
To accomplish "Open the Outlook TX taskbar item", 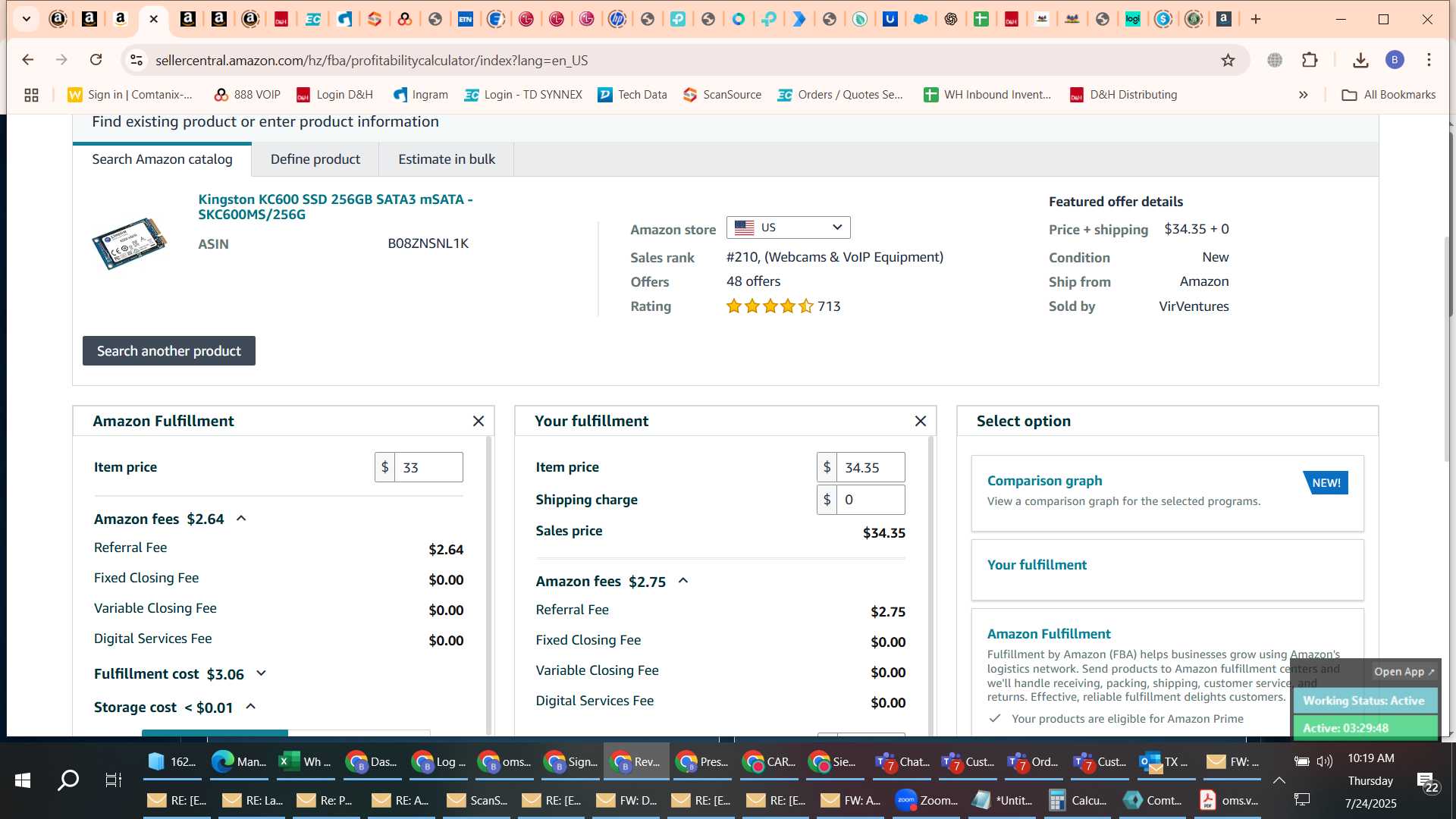I will pos(1165,762).
